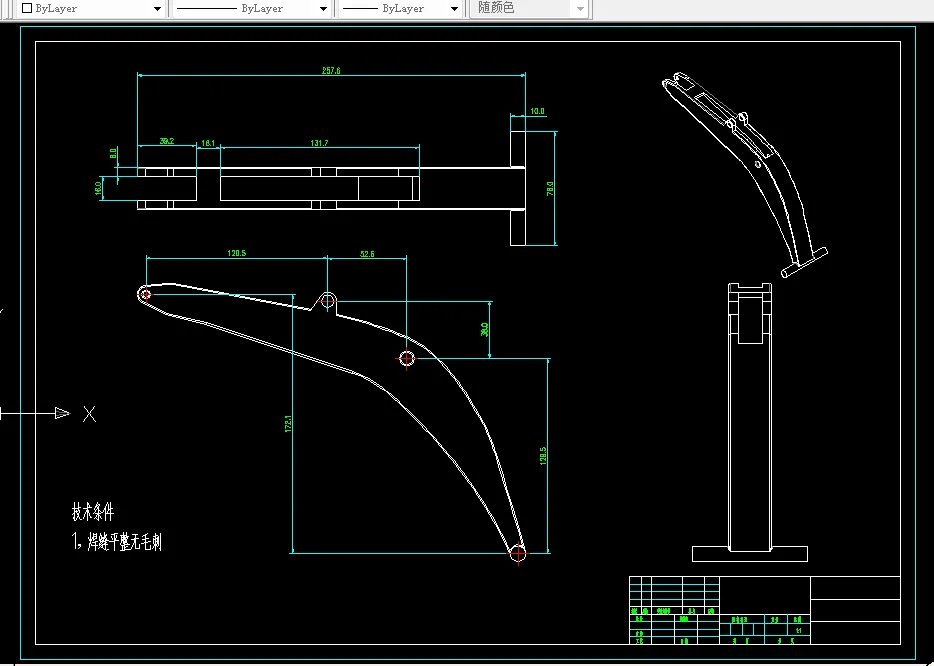Viewport: 934px width, 666px height.
Task: Select the 52.6 dimension text
Action: [x=368, y=254]
